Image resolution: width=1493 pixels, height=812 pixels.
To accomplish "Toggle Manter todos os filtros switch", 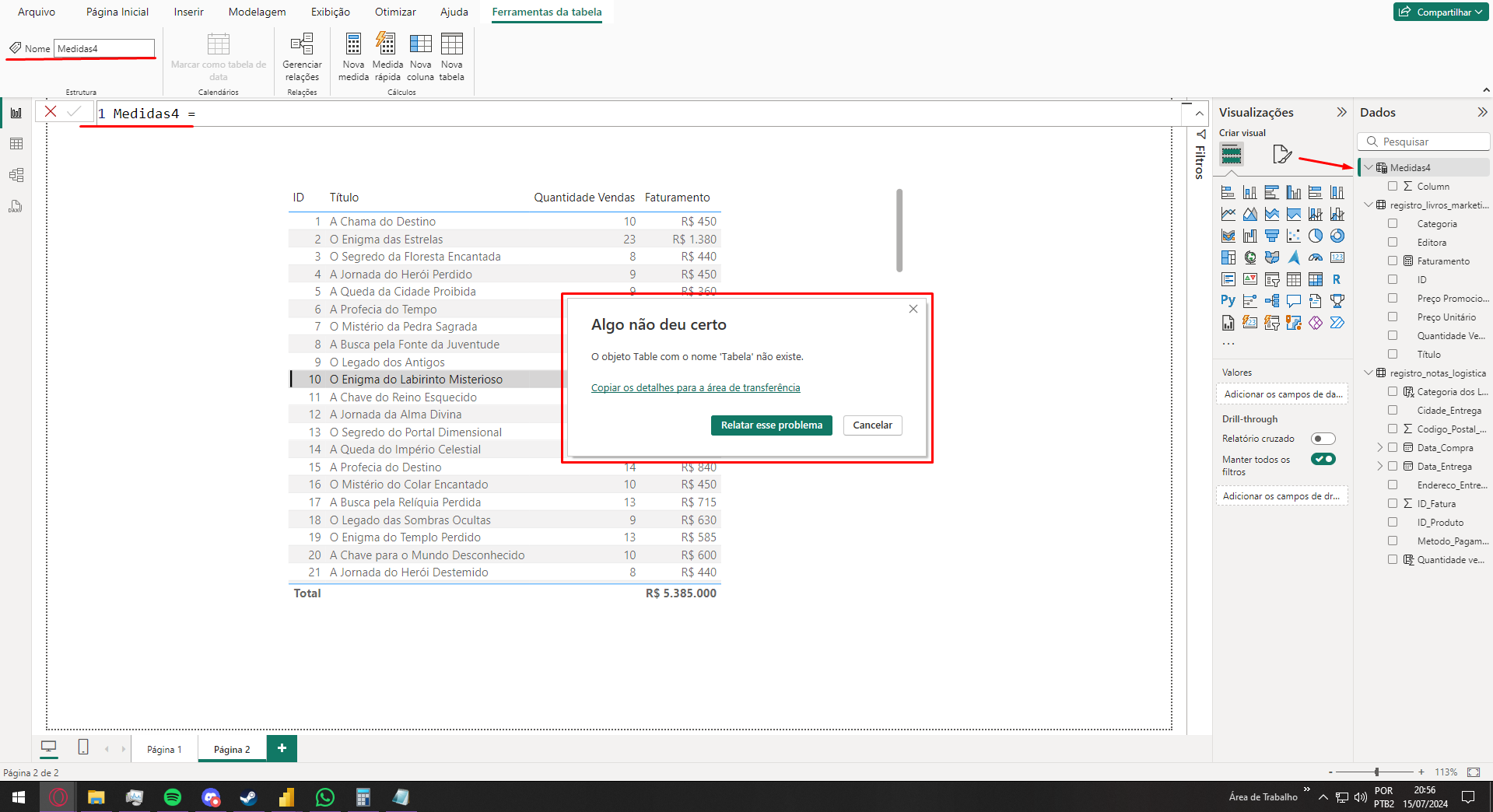I will click(1323, 459).
